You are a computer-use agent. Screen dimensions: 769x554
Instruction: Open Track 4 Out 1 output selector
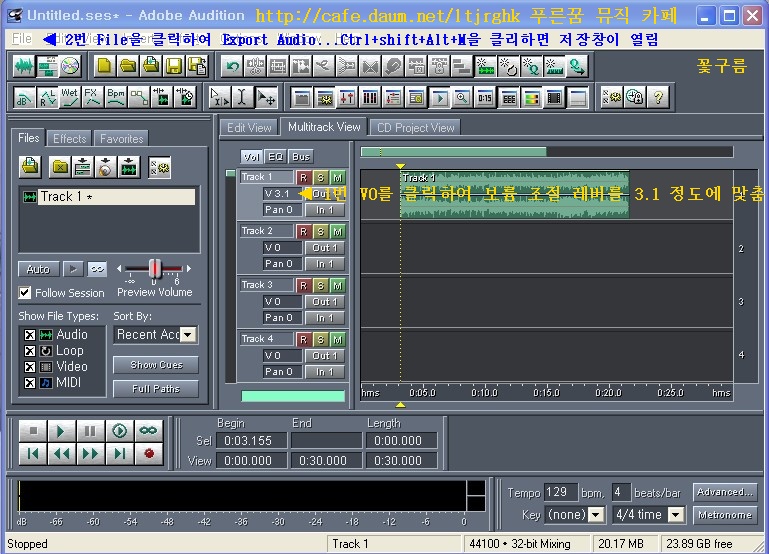(324, 355)
